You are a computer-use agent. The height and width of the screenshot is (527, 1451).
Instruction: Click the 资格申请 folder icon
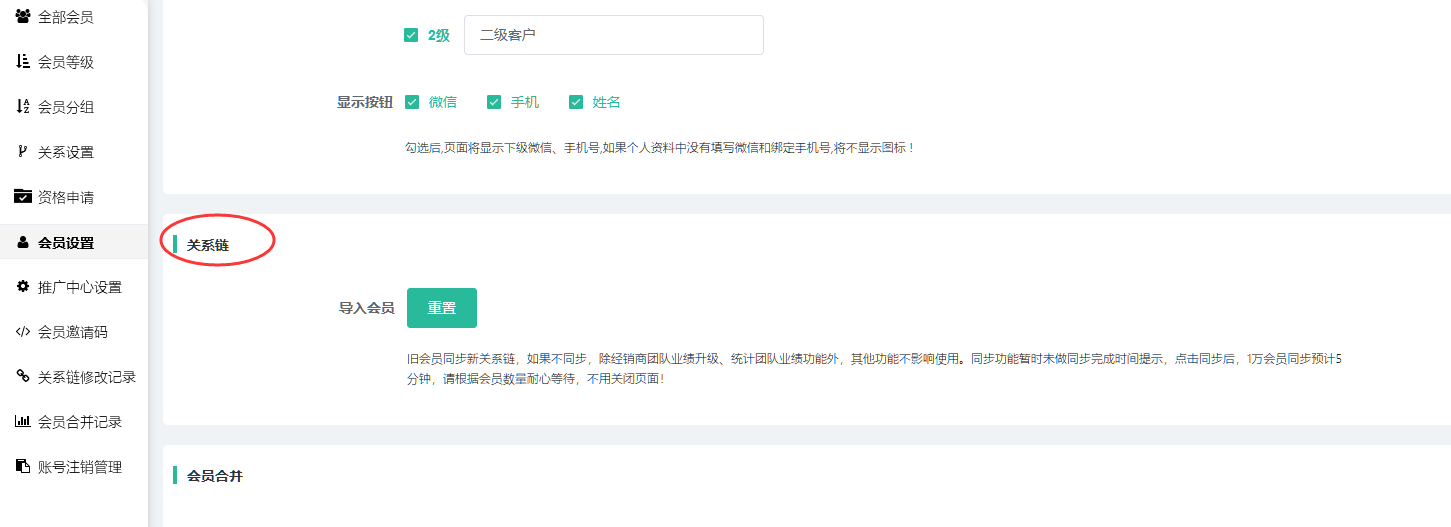click(x=22, y=196)
